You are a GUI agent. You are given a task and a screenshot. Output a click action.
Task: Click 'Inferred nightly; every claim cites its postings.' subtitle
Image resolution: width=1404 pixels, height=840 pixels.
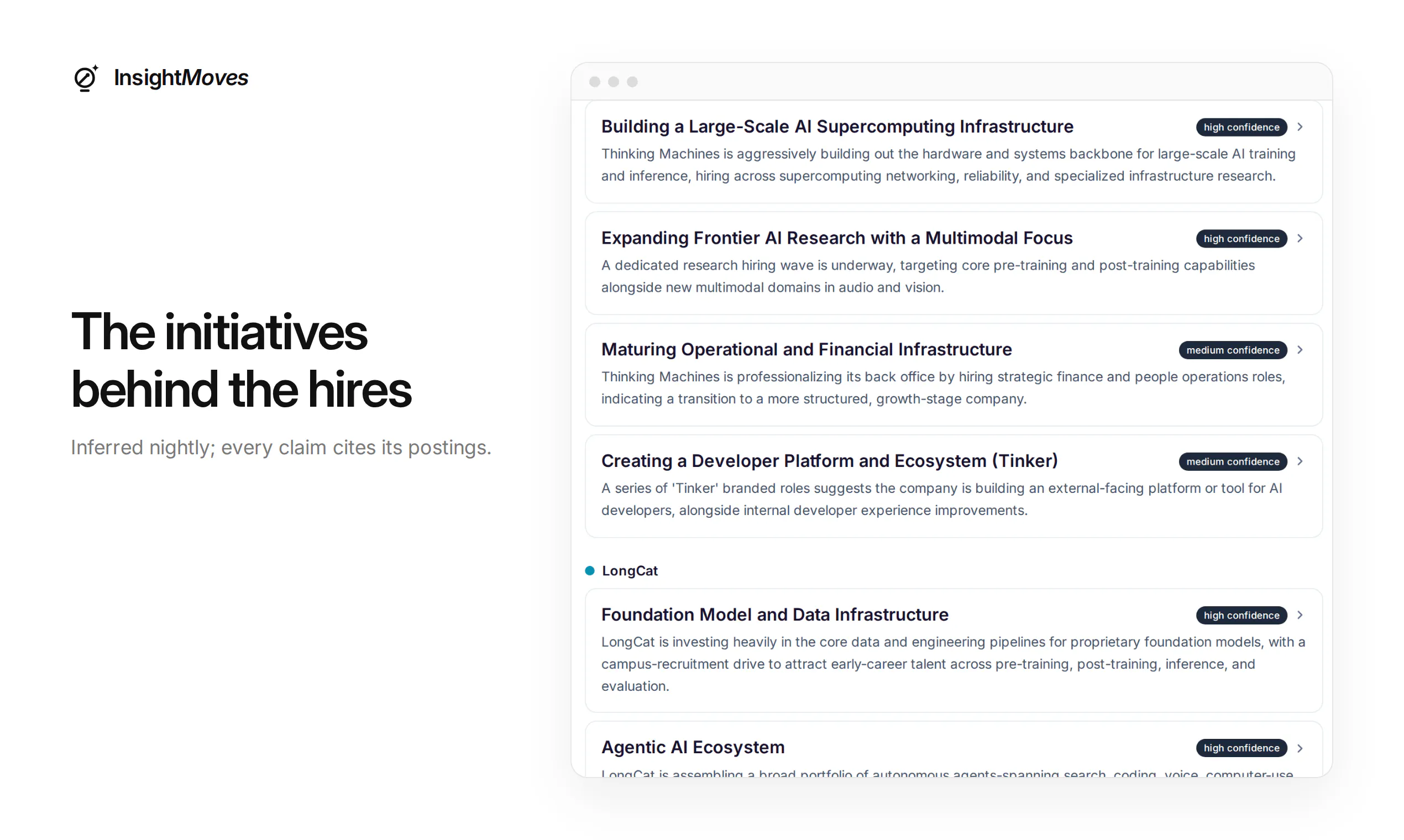tap(281, 447)
